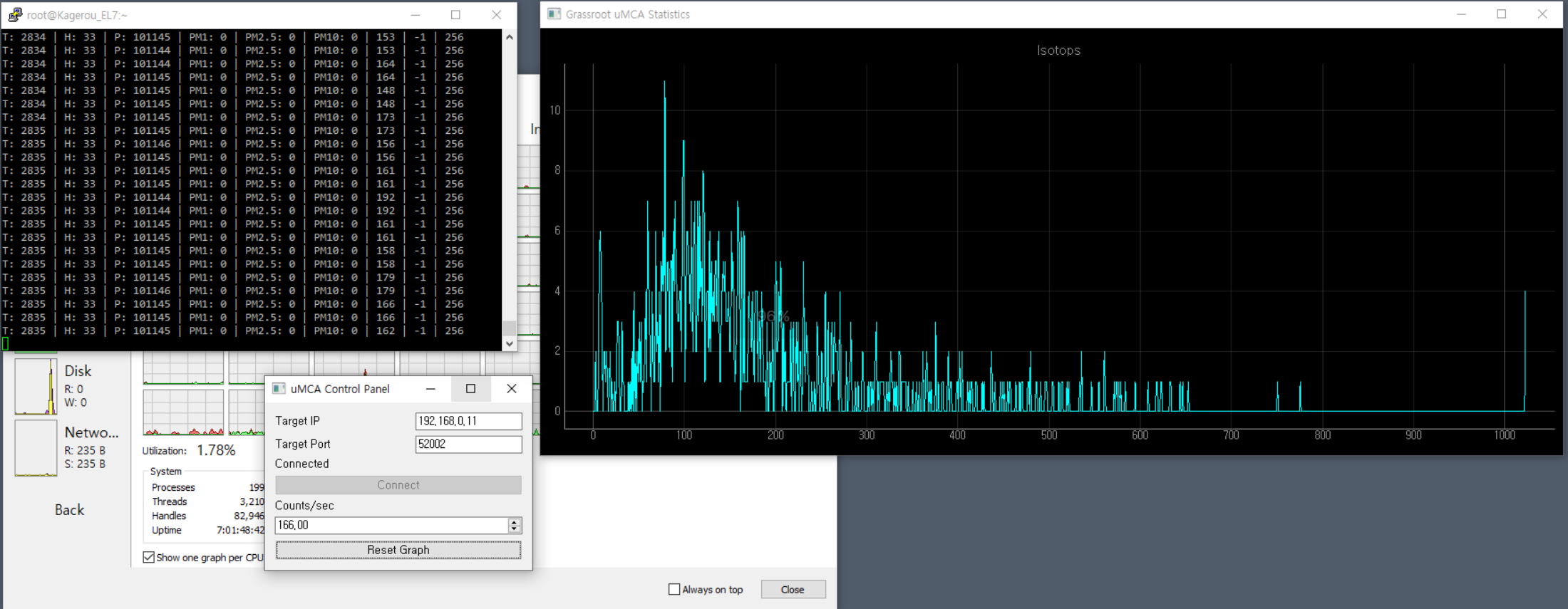This screenshot has height=609, width=1568.
Task: Minimize the root@Kagerou_EL7 terminal window
Action: click(x=416, y=15)
